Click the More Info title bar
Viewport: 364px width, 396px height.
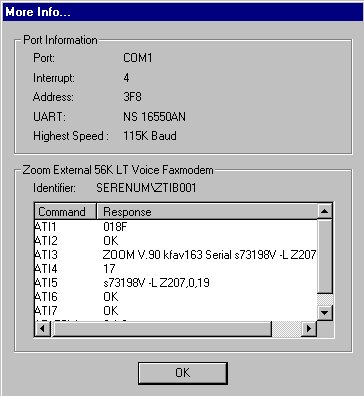pyautogui.click(x=182, y=12)
